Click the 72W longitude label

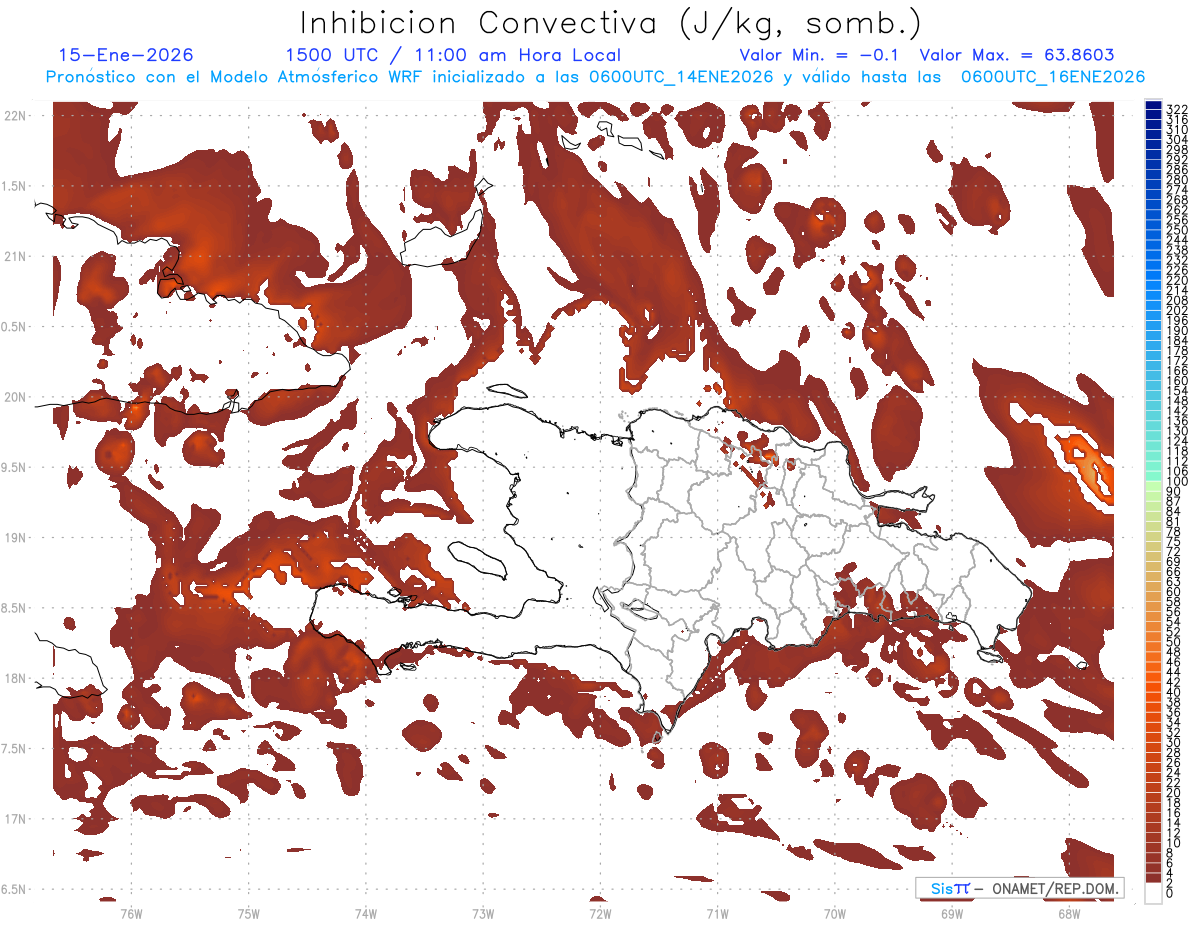tap(600, 913)
